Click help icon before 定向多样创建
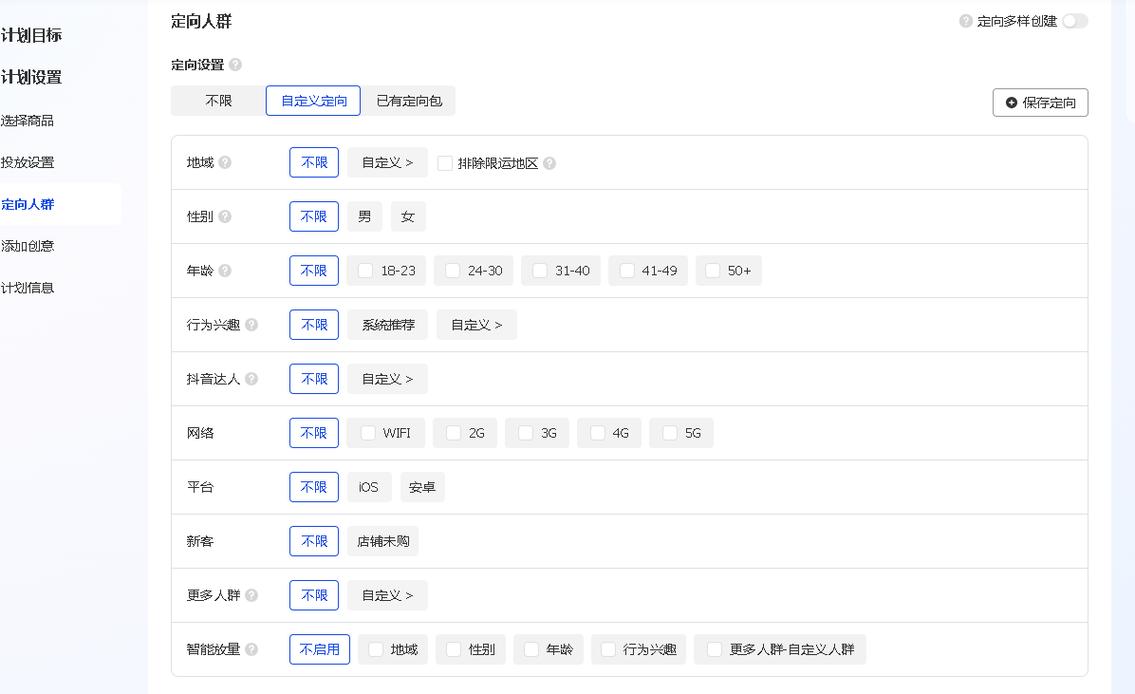The height and width of the screenshot is (694, 1135). pyautogui.click(x=966, y=21)
